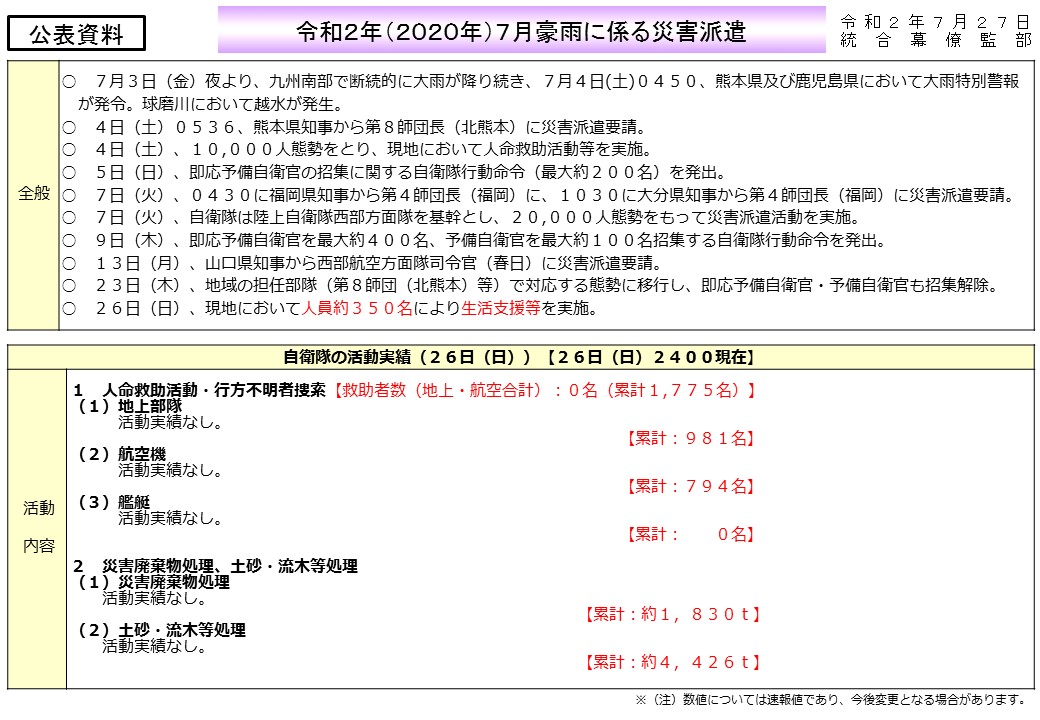Click heading 1 人命救助活動・行方不明者捜索
This screenshot has width=1040, height=720.
tap(200, 390)
